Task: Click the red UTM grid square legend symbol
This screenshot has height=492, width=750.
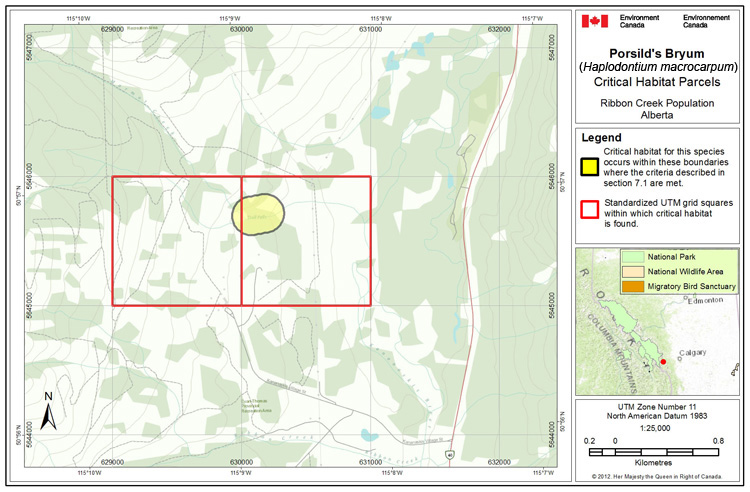Action: click(x=590, y=209)
